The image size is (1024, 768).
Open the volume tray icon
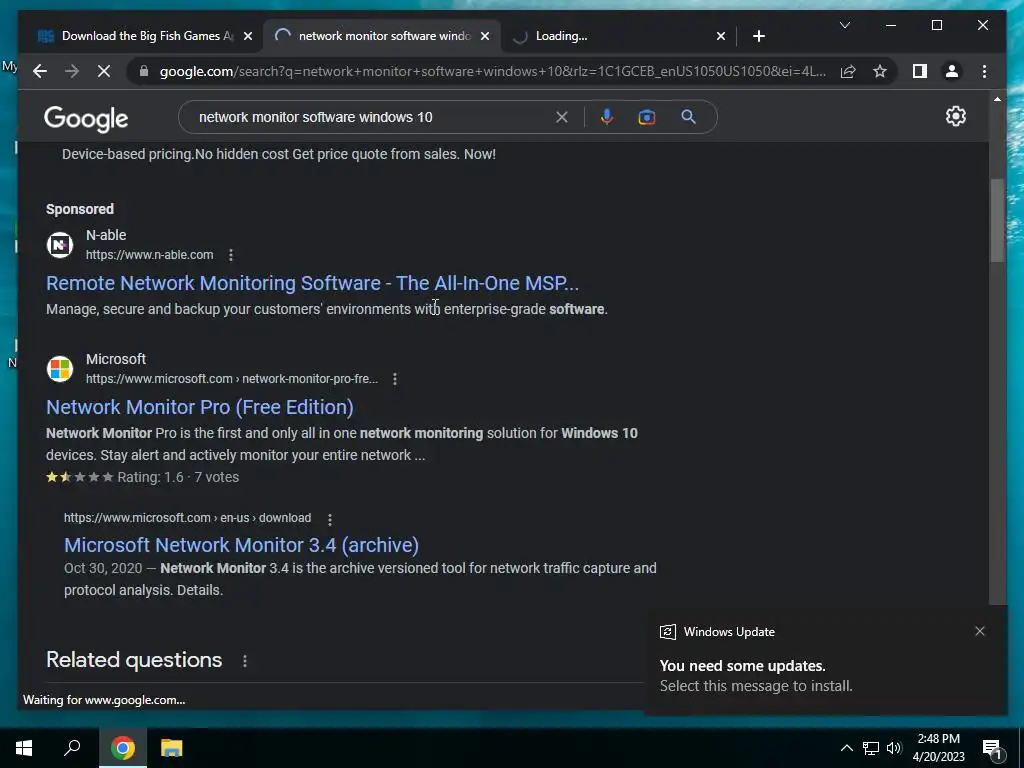(x=894, y=748)
